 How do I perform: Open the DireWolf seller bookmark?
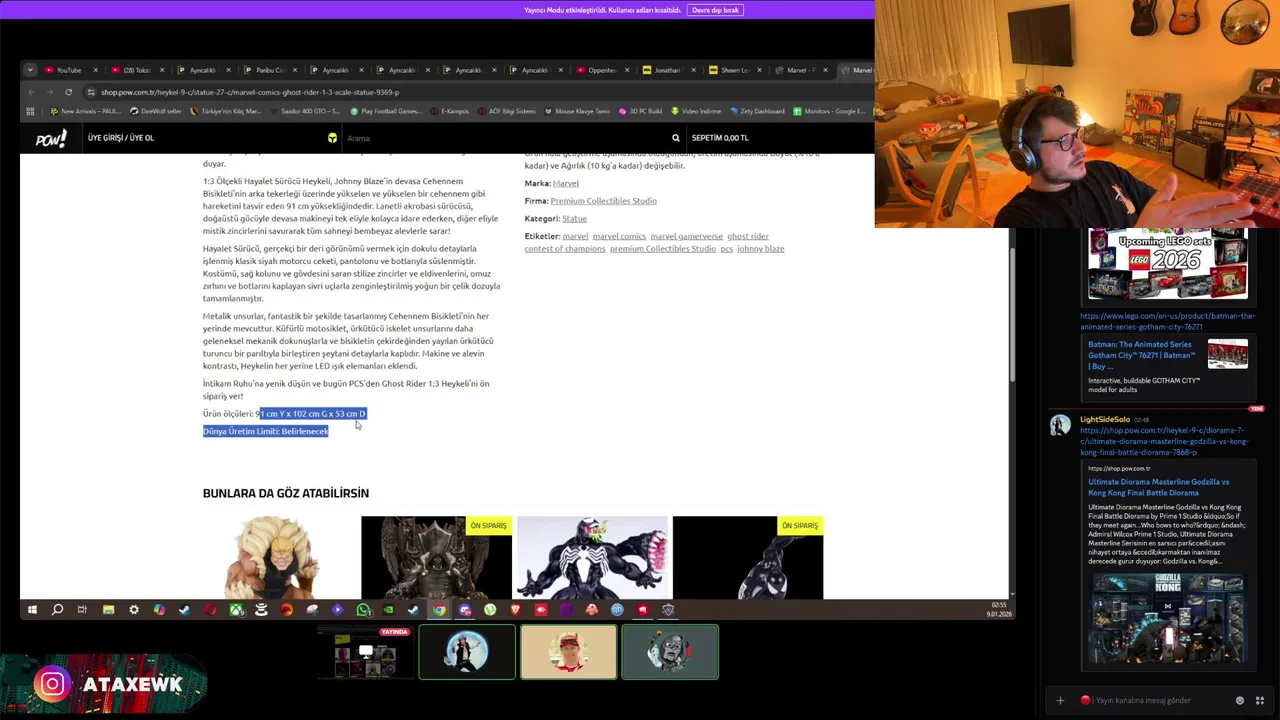(155, 111)
